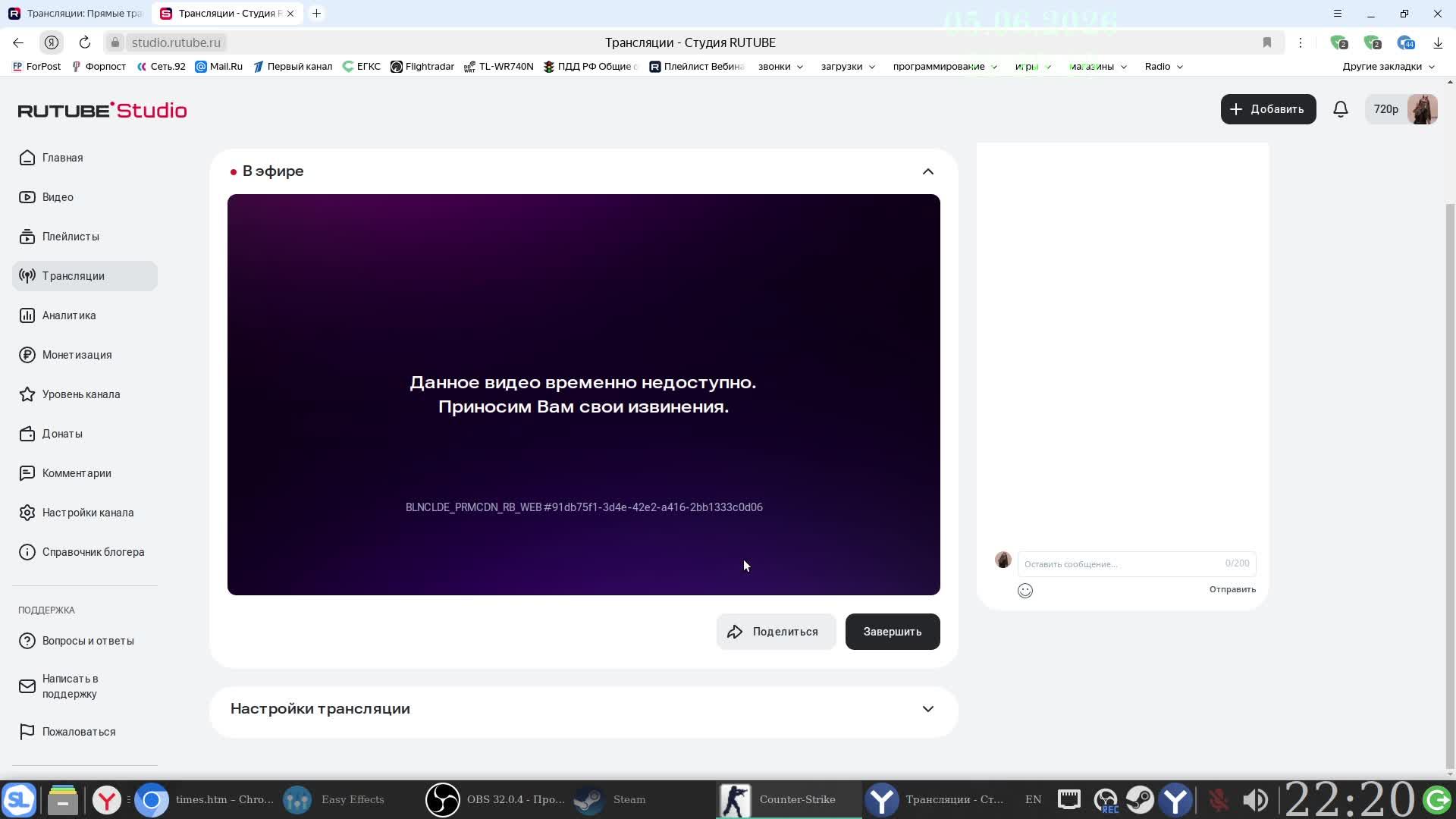Open the Flightradar bookmark
The image size is (1456, 819).
[x=422, y=67]
